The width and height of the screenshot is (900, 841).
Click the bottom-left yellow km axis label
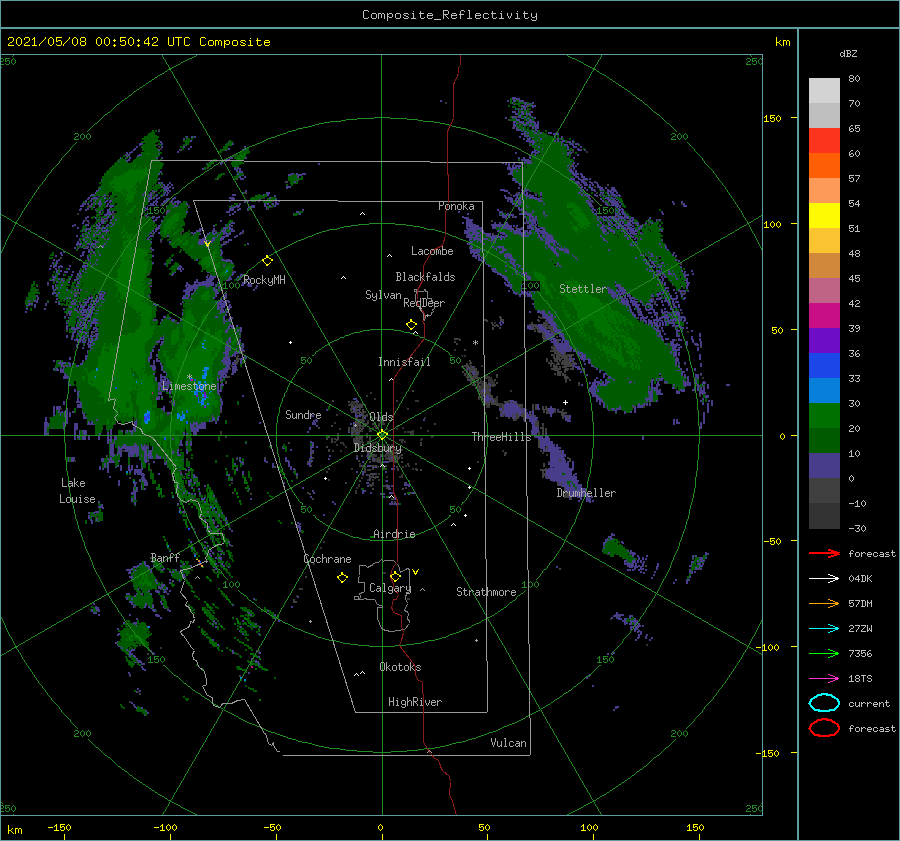(14, 830)
